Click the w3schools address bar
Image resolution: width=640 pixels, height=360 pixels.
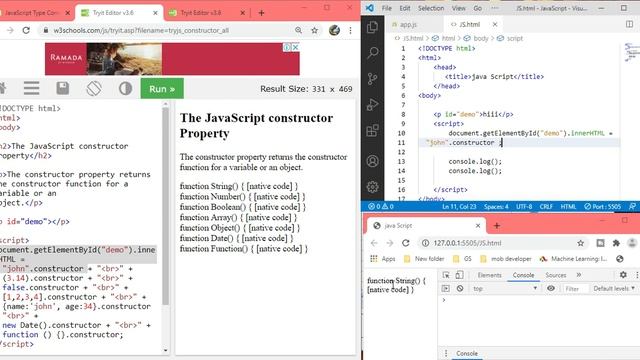click(x=165, y=30)
